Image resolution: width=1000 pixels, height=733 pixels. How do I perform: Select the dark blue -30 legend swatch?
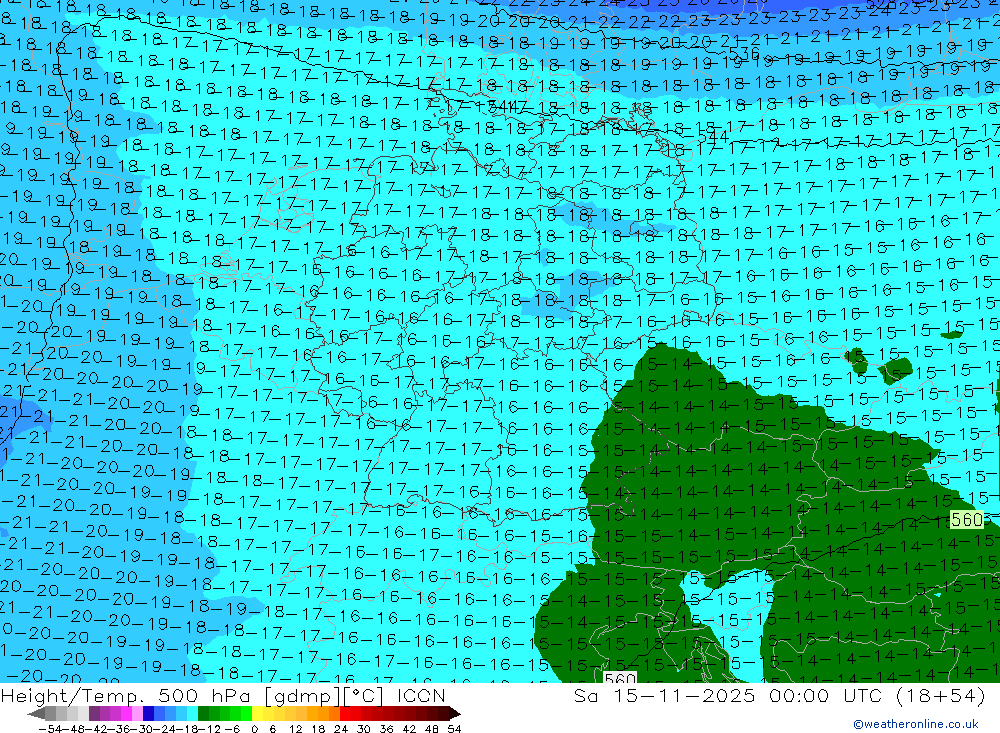[x=149, y=713]
